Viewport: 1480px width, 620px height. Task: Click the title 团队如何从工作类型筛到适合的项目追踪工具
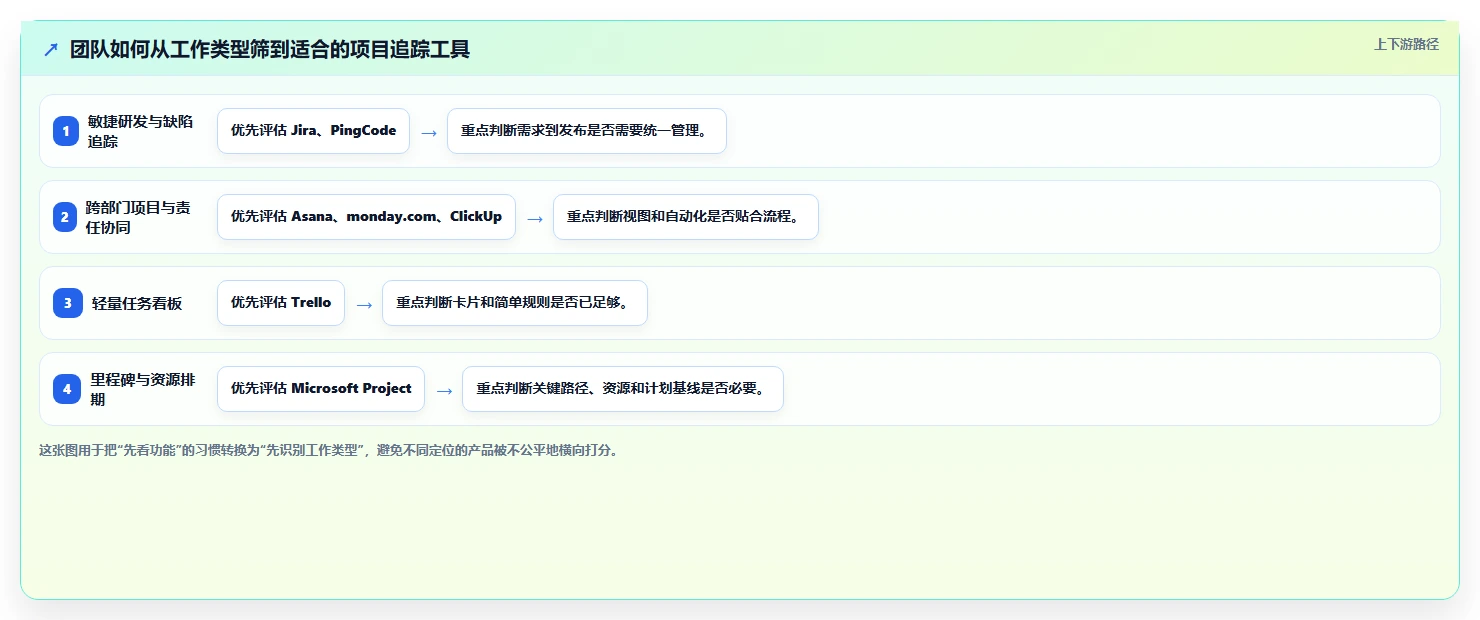pyautogui.click(x=270, y=50)
